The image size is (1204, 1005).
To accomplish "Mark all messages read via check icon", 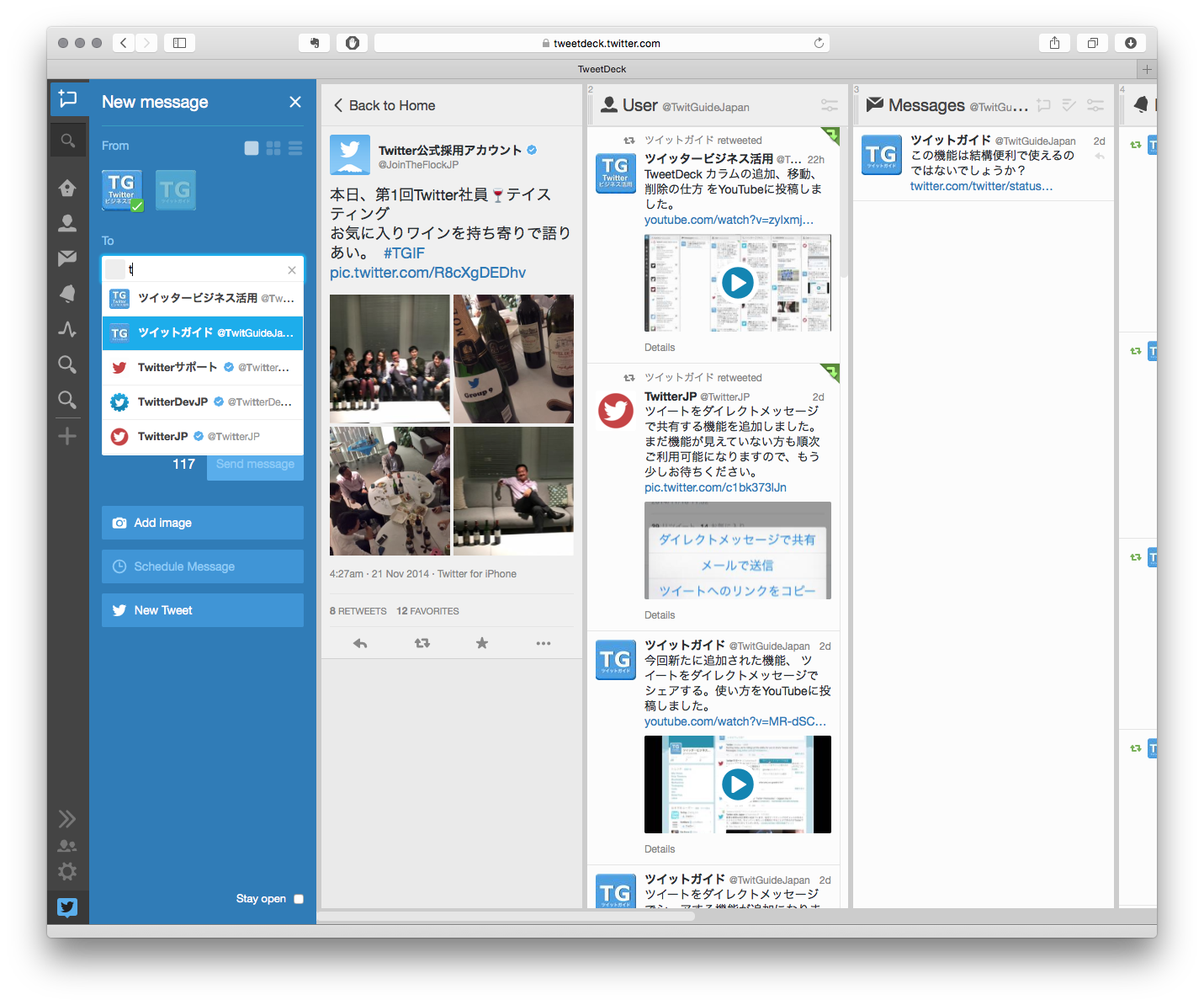I will 1069,105.
